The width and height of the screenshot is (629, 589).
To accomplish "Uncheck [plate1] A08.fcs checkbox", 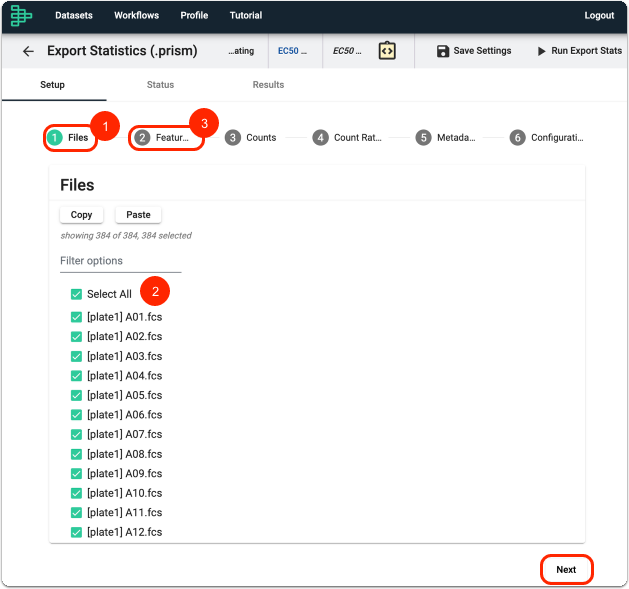I will (76, 454).
